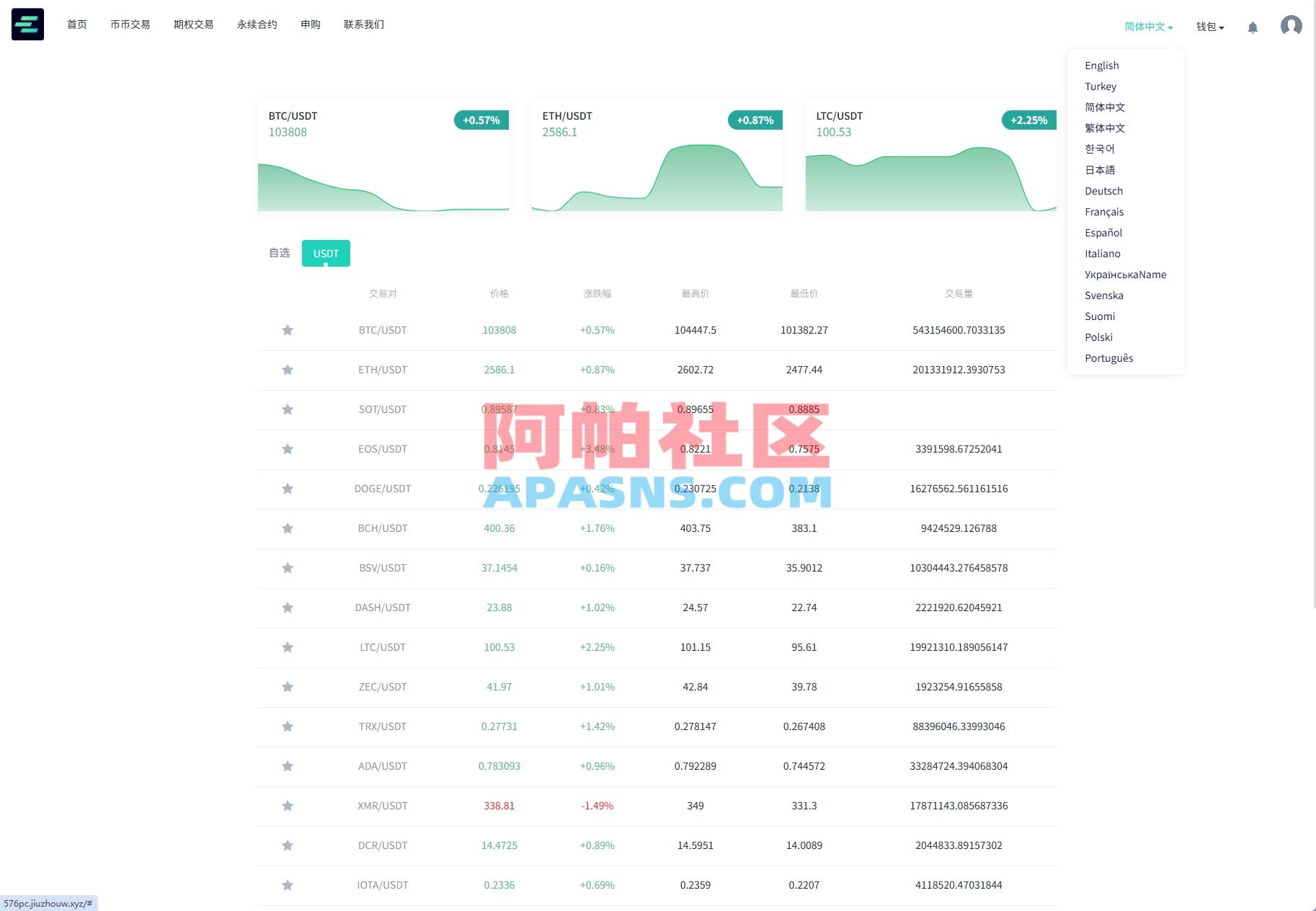Select 日本語 from the language list
This screenshot has width=1316, height=911.
pyautogui.click(x=1100, y=169)
